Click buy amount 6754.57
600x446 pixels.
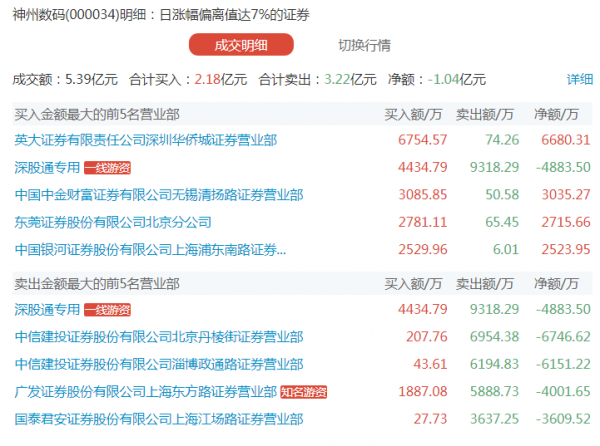point(422,140)
